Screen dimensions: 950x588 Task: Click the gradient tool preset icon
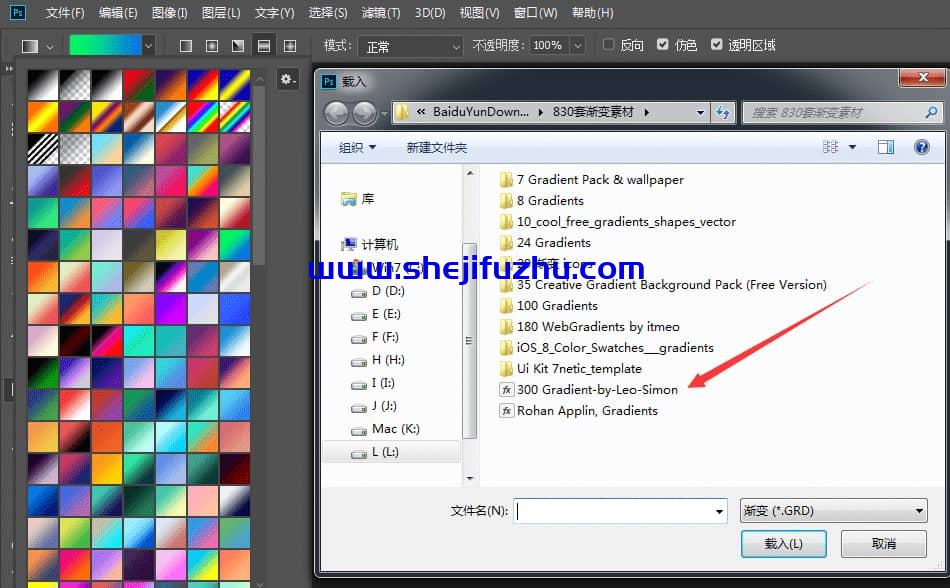[x=29, y=46]
